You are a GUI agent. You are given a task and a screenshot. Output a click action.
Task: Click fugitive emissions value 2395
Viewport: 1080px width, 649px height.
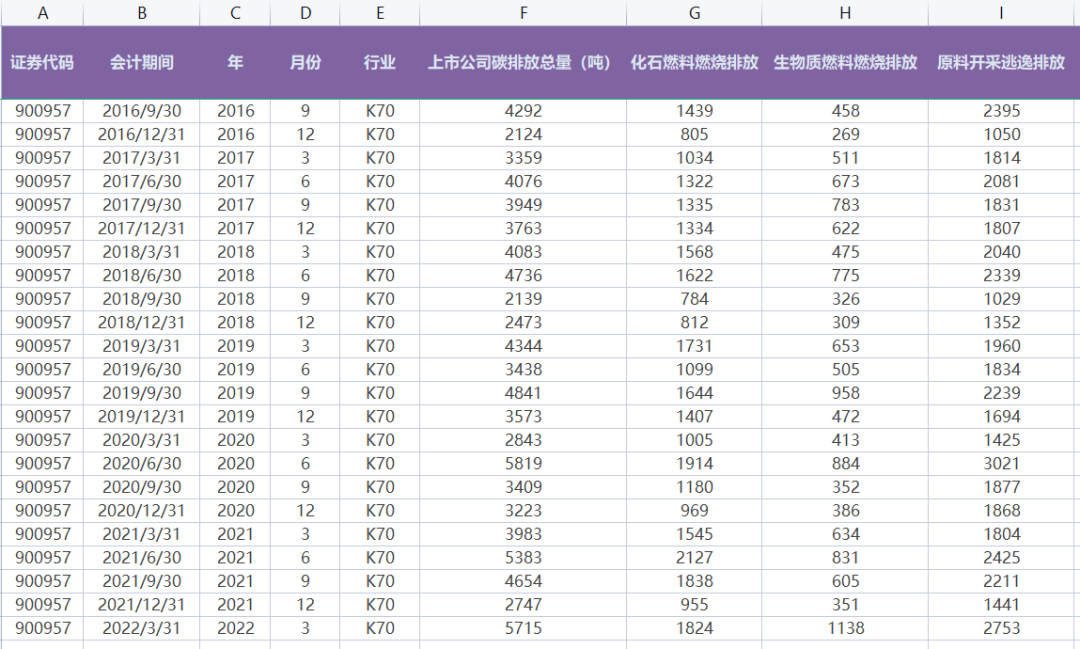pyautogui.click(x=1001, y=111)
